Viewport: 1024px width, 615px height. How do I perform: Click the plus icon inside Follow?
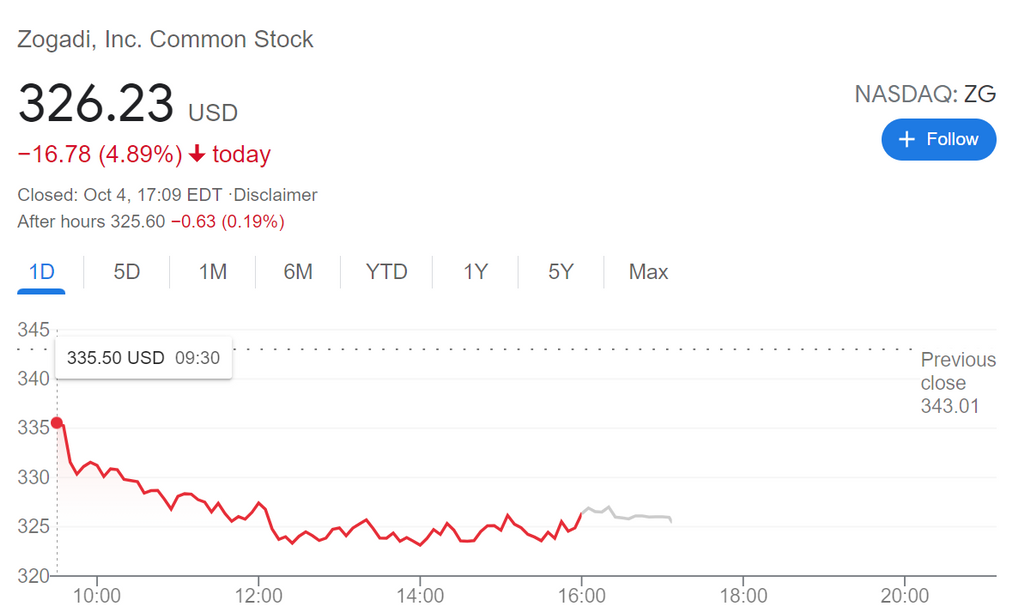[x=907, y=139]
